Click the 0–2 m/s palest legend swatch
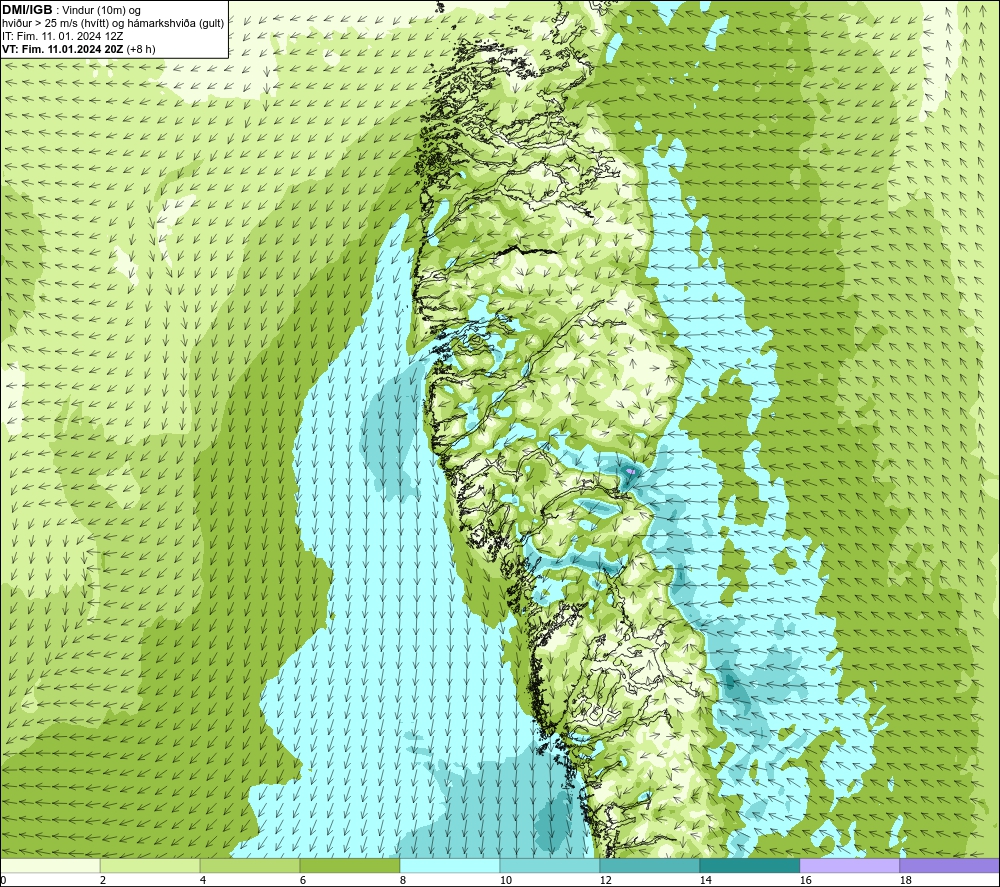The image size is (1000, 887). 50,866
